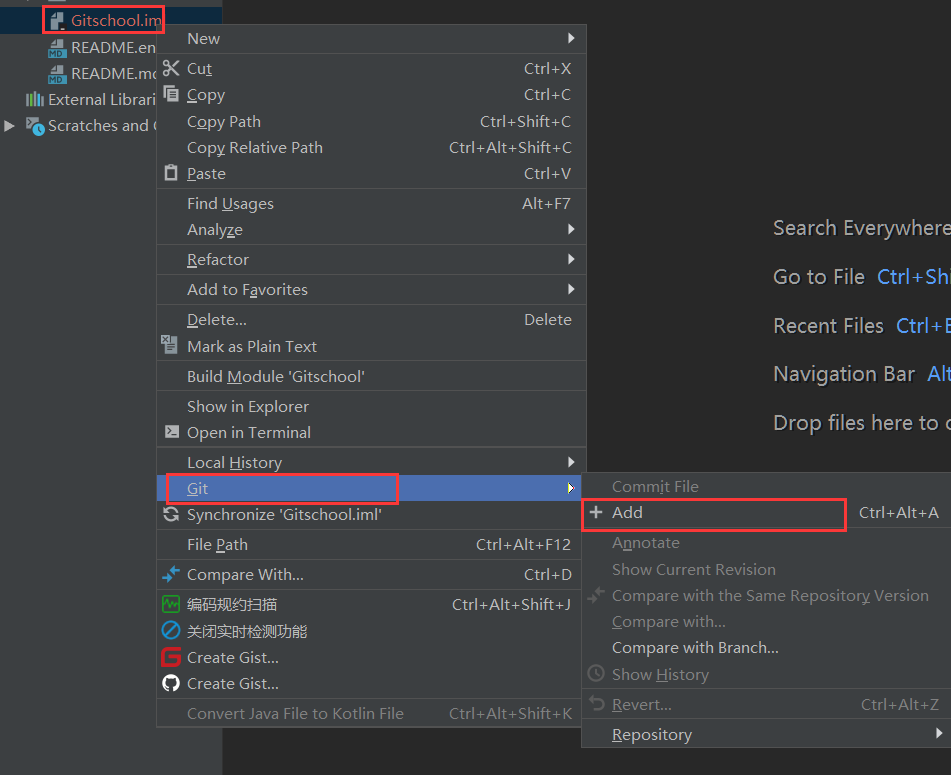Expand the Repository submenu arrow
The height and width of the screenshot is (775, 951).
point(939,733)
